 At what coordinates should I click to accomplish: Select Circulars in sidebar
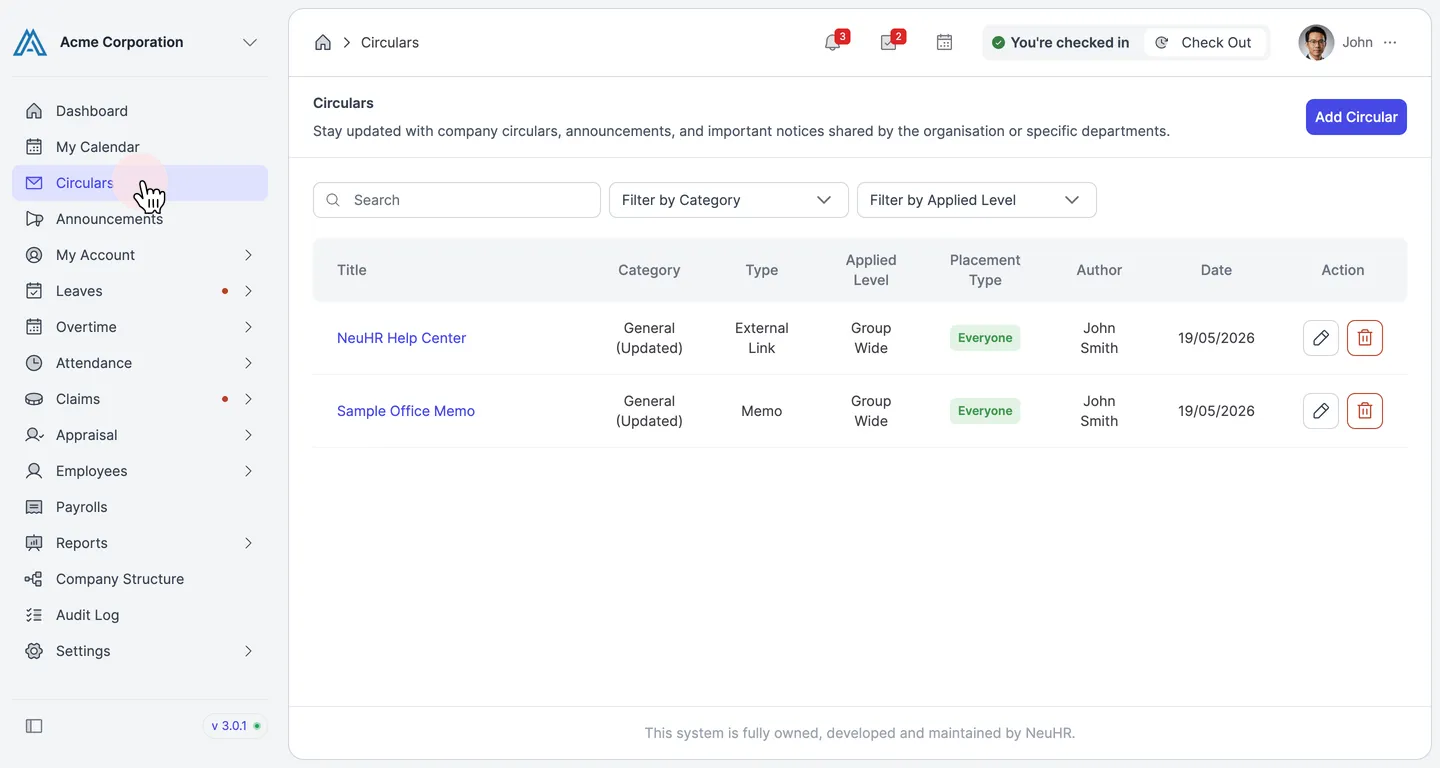point(140,183)
